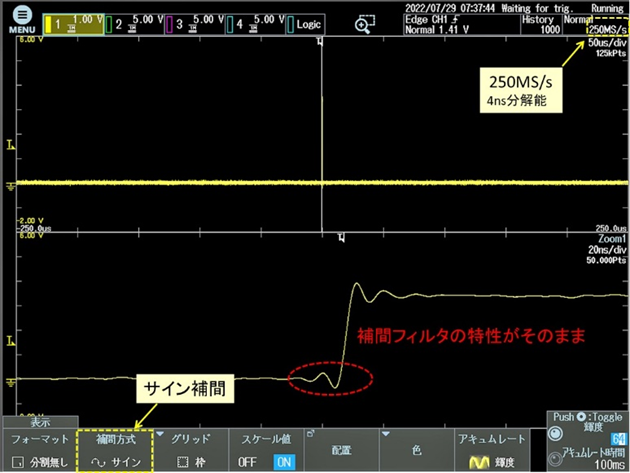The width and height of the screenshot is (630, 473).
Task: Open the 配置 menu
Action: tap(341, 450)
